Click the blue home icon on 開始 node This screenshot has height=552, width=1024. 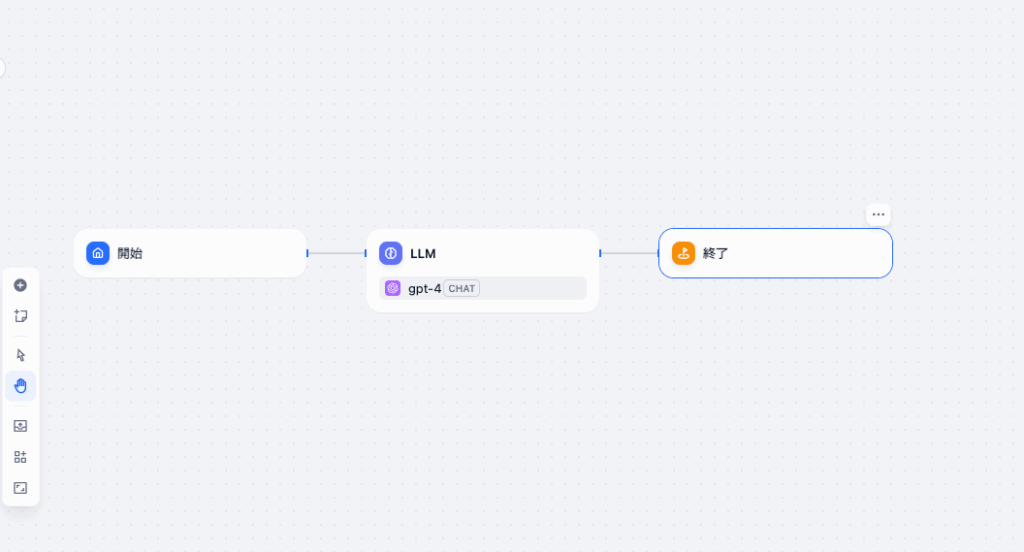97,253
